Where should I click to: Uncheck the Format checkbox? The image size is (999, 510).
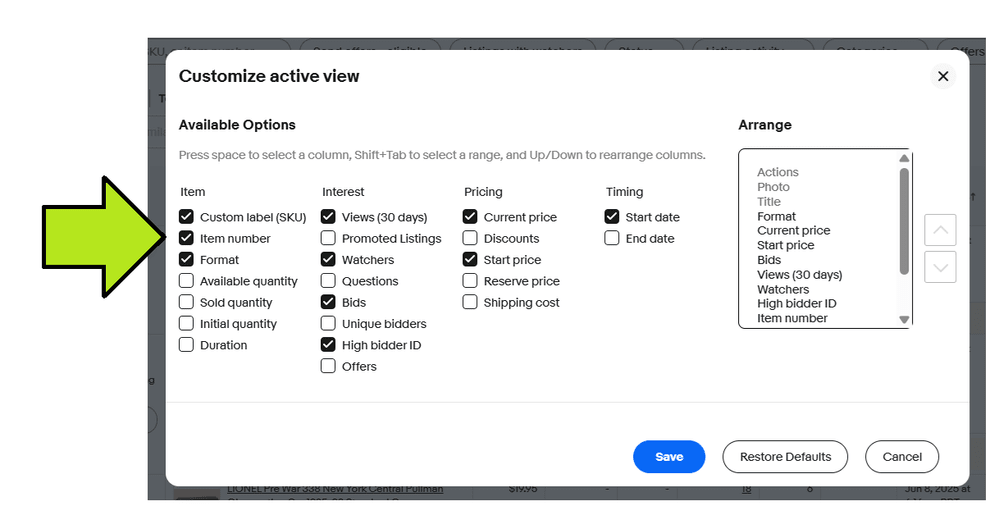[x=186, y=259]
